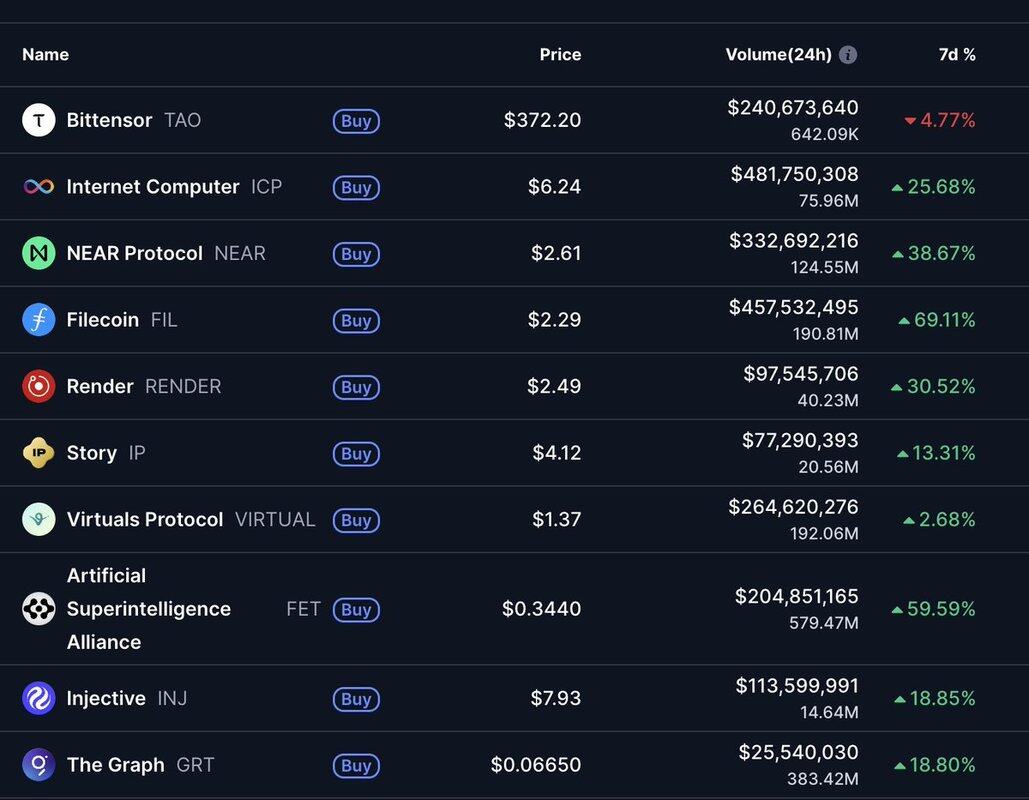Viewport: 1029px width, 800px height.
Task: Sort table by the Price header
Action: pyautogui.click(x=560, y=55)
